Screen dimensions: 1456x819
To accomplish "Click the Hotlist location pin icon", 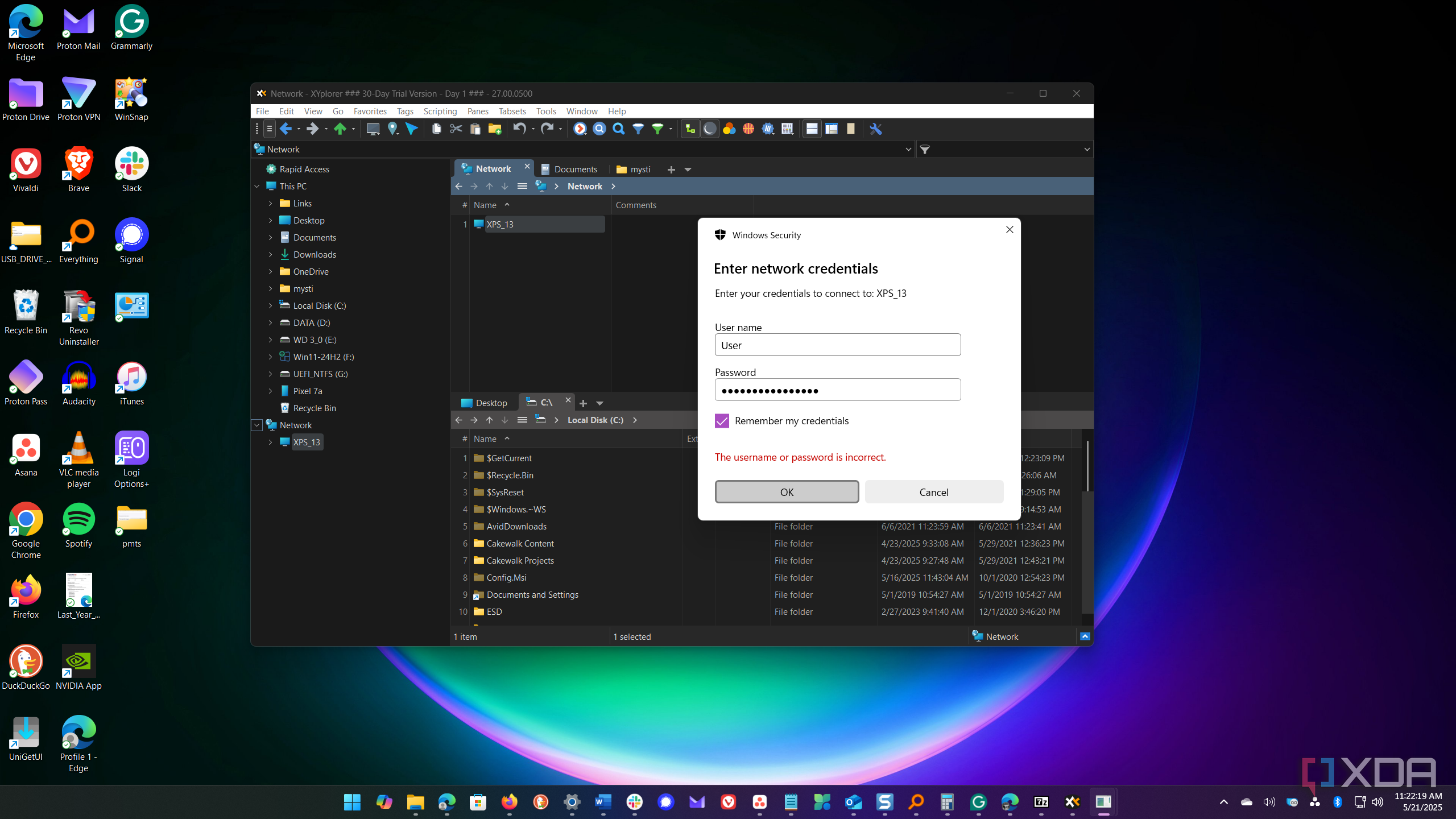I will point(392,129).
